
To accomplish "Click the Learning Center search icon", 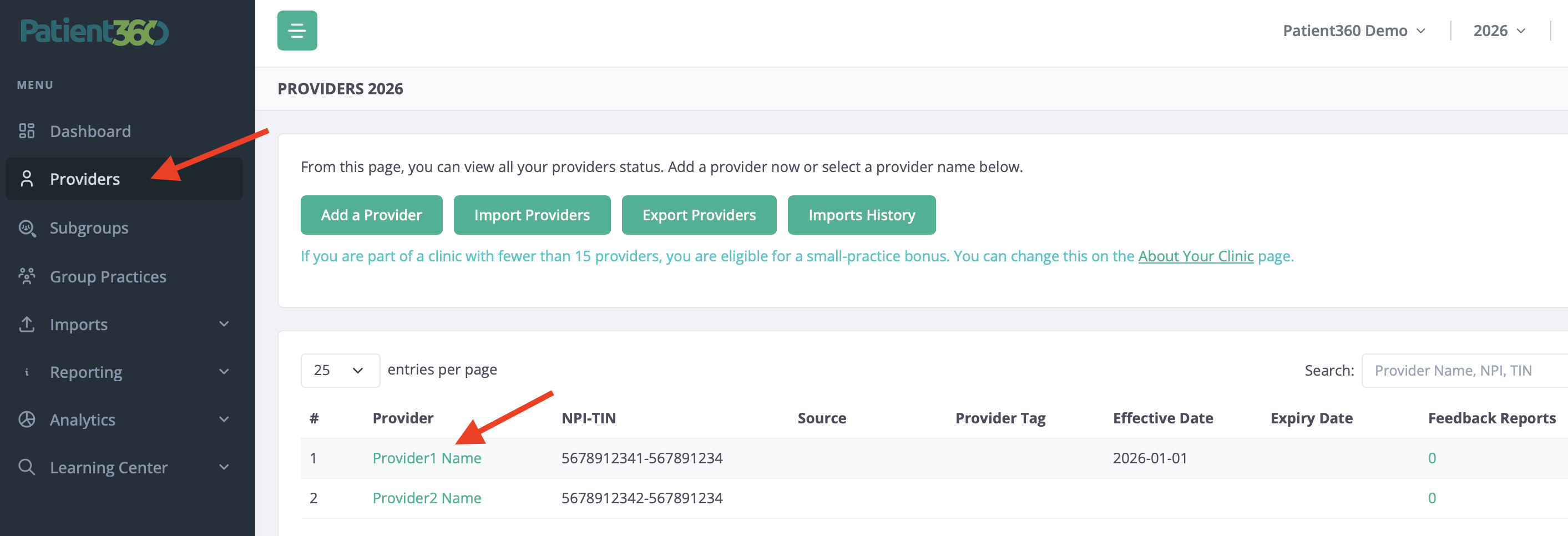I will coord(27,467).
